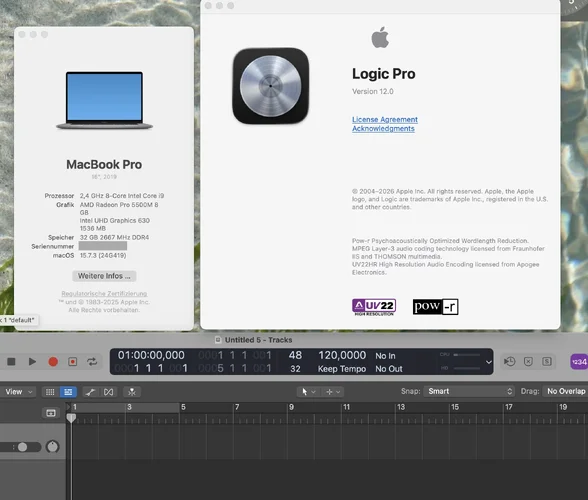Click bar 5 in the ruler
The image size is (588, 500).
point(183,407)
